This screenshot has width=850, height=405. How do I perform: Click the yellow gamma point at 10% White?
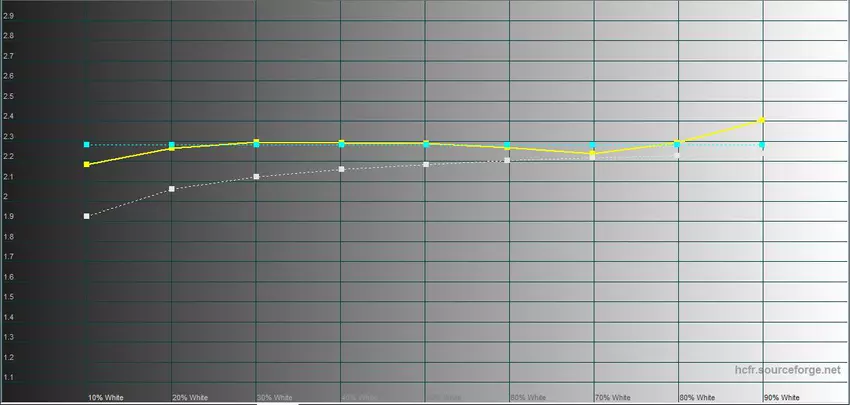[87, 164]
